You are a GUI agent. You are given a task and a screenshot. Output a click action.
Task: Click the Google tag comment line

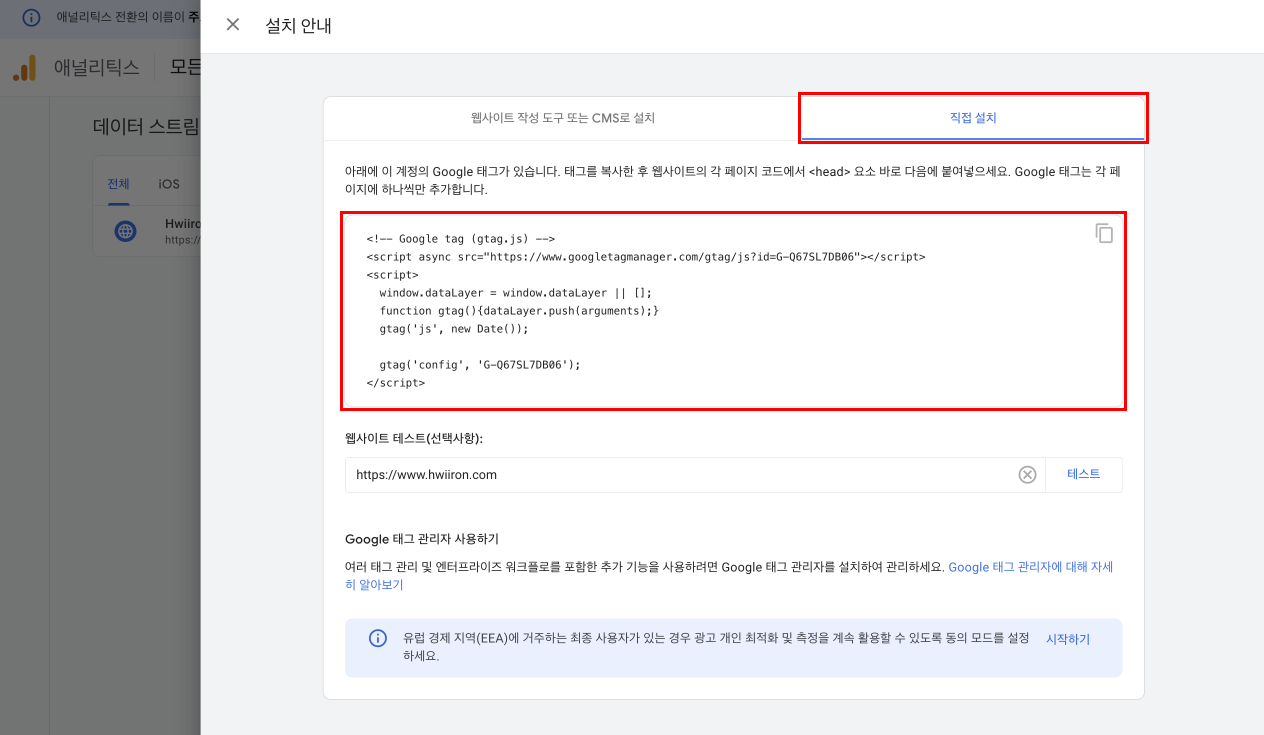pos(461,239)
